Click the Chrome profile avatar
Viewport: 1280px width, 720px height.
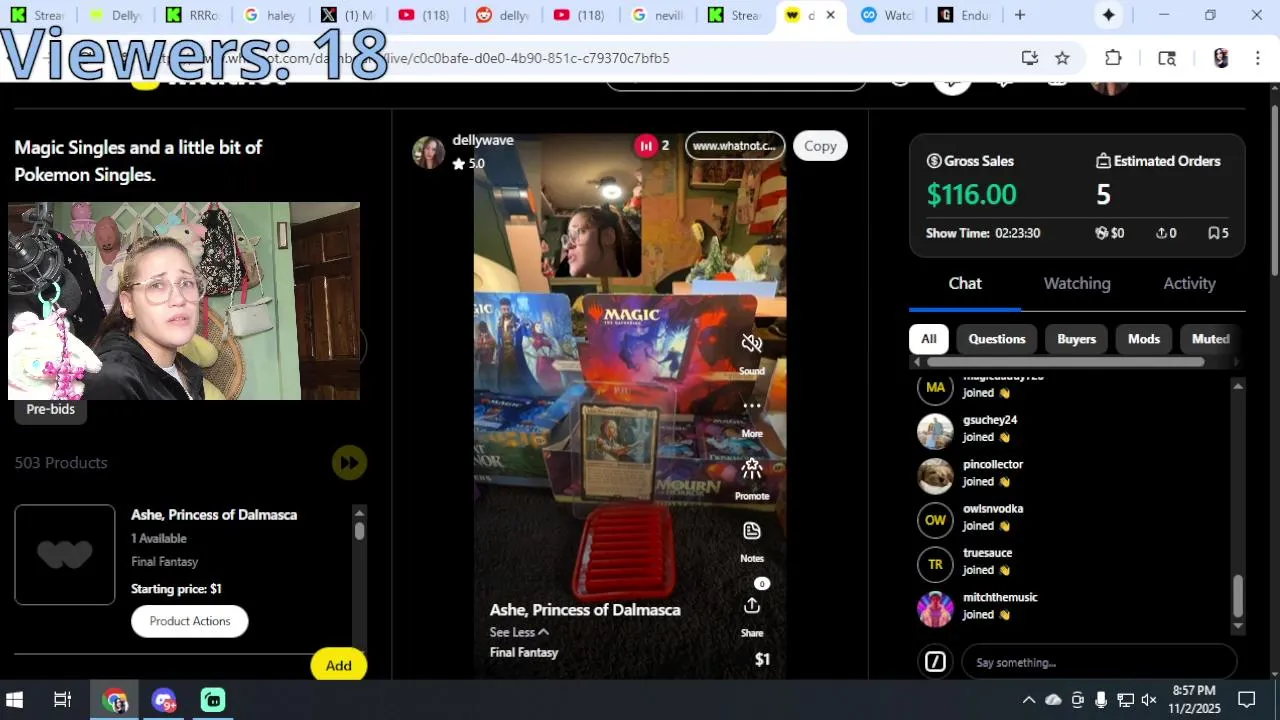coord(1220,58)
